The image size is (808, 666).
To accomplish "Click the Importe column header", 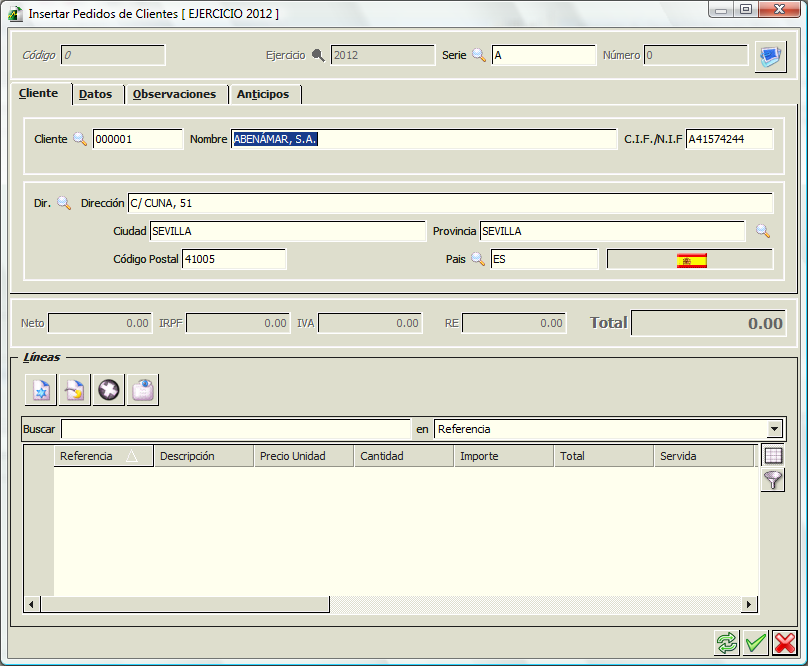I will (x=504, y=456).
